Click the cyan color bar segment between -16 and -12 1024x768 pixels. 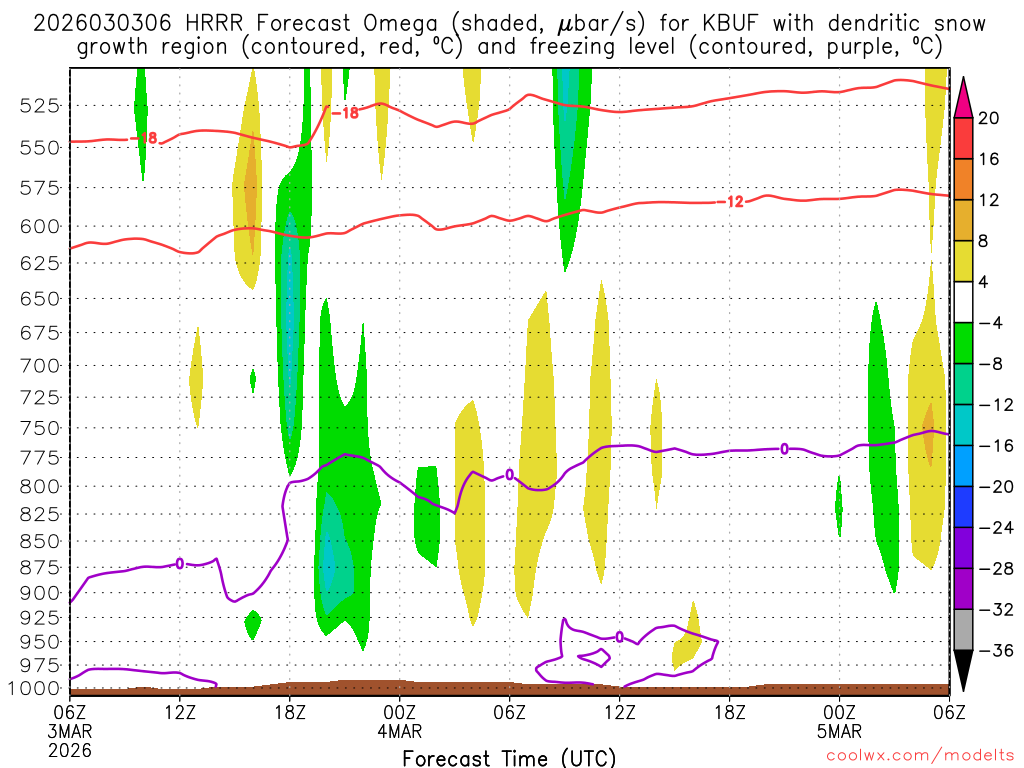[x=963, y=425]
